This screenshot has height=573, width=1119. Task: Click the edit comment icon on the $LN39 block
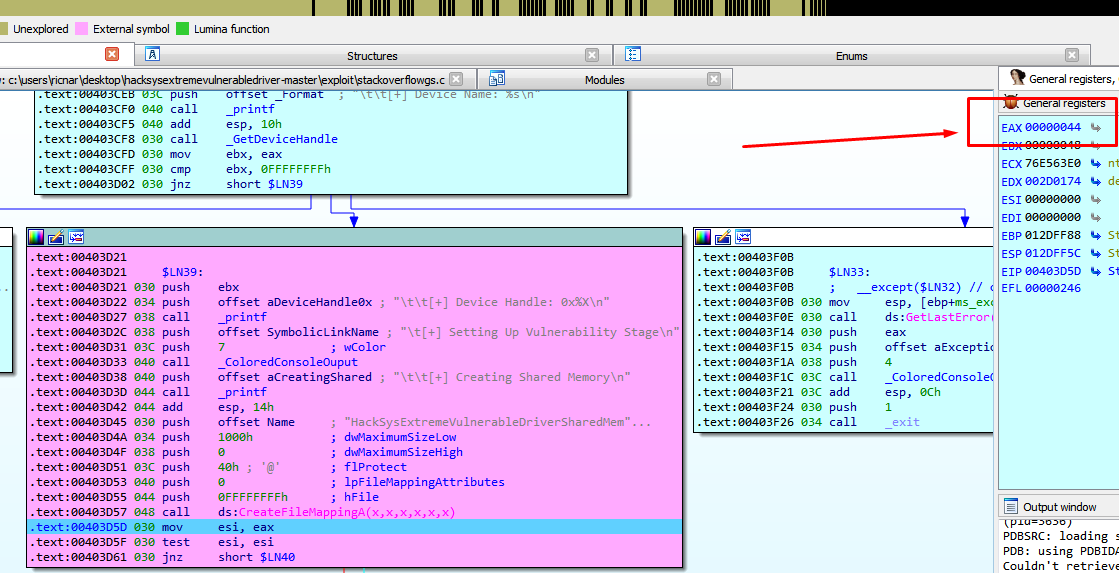pos(56,237)
